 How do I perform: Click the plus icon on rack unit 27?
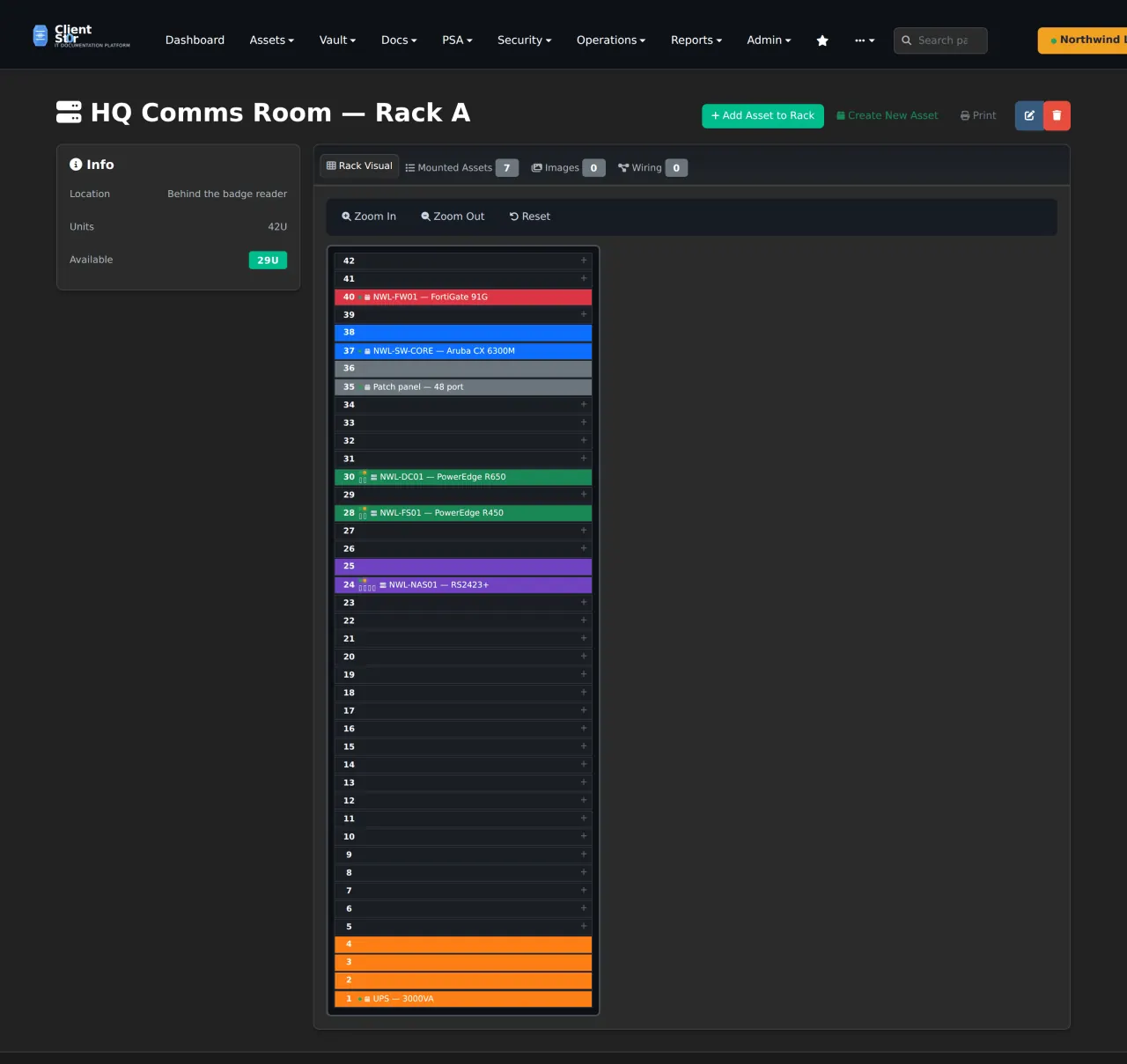coord(584,530)
